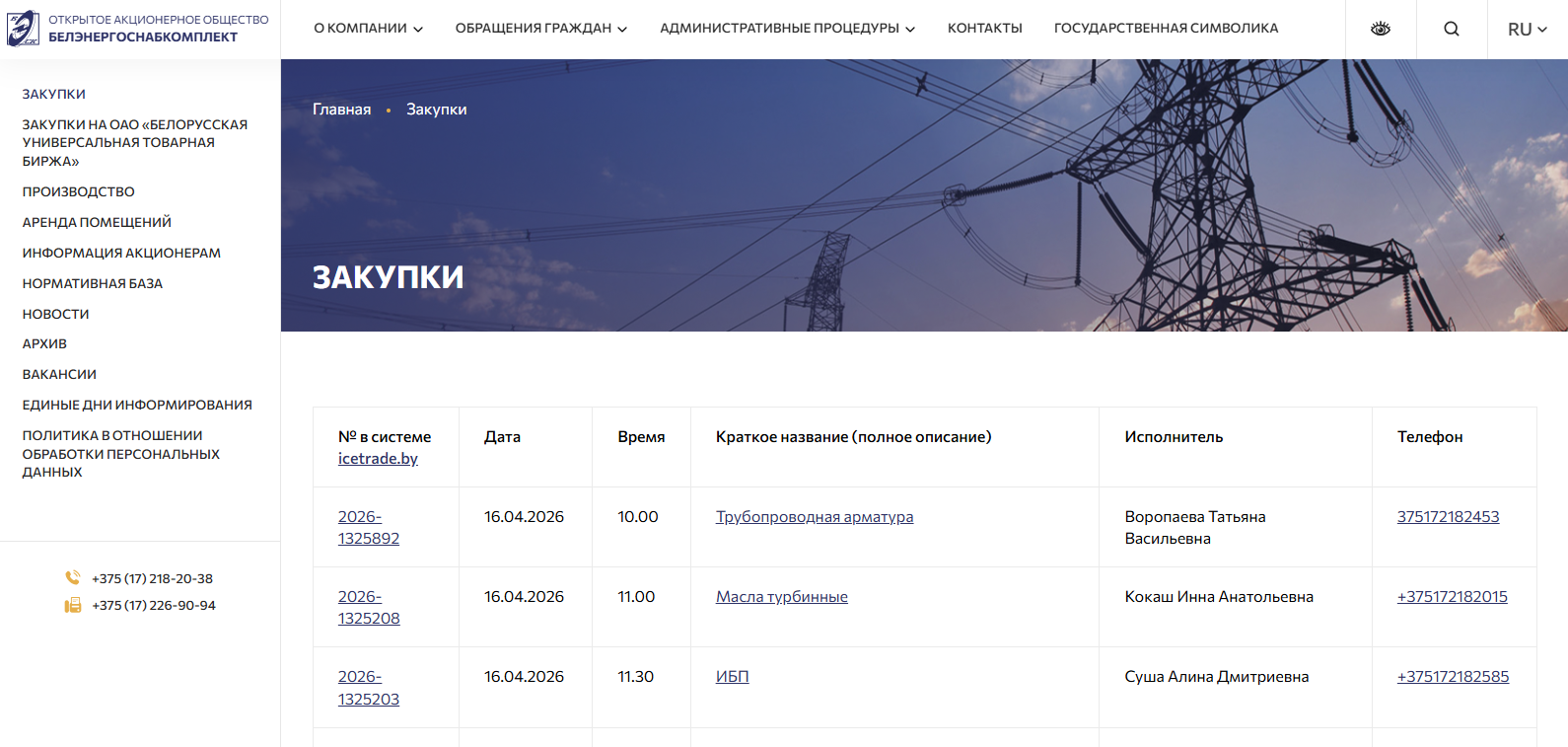Expand the ОБРАЩЕНИЯ ГРАЖДАН menu

pyautogui.click(x=541, y=29)
